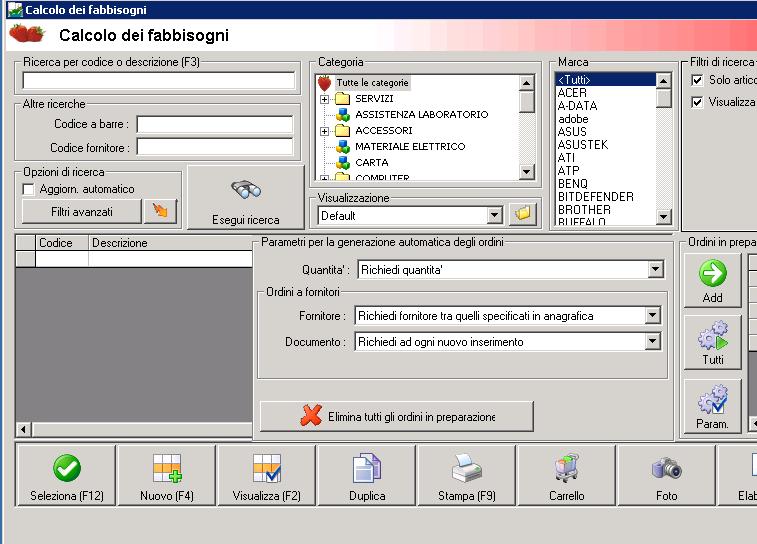This screenshot has width=757, height=544.
Task: Select BITDEFENDER in Marca list
Action: pos(605,197)
